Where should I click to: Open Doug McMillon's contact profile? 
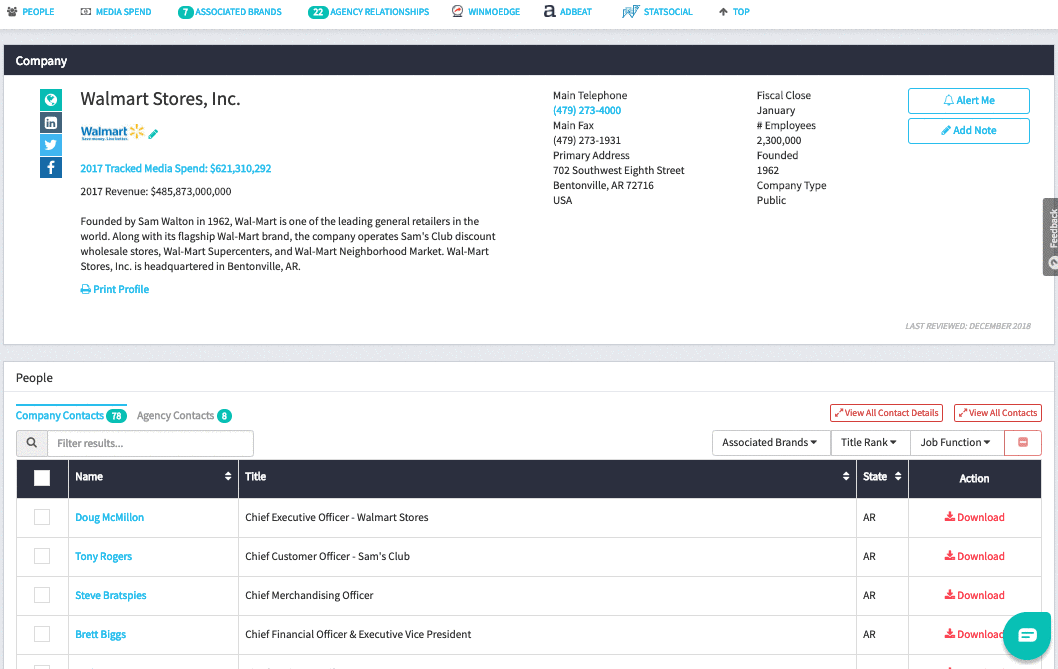pyautogui.click(x=109, y=517)
